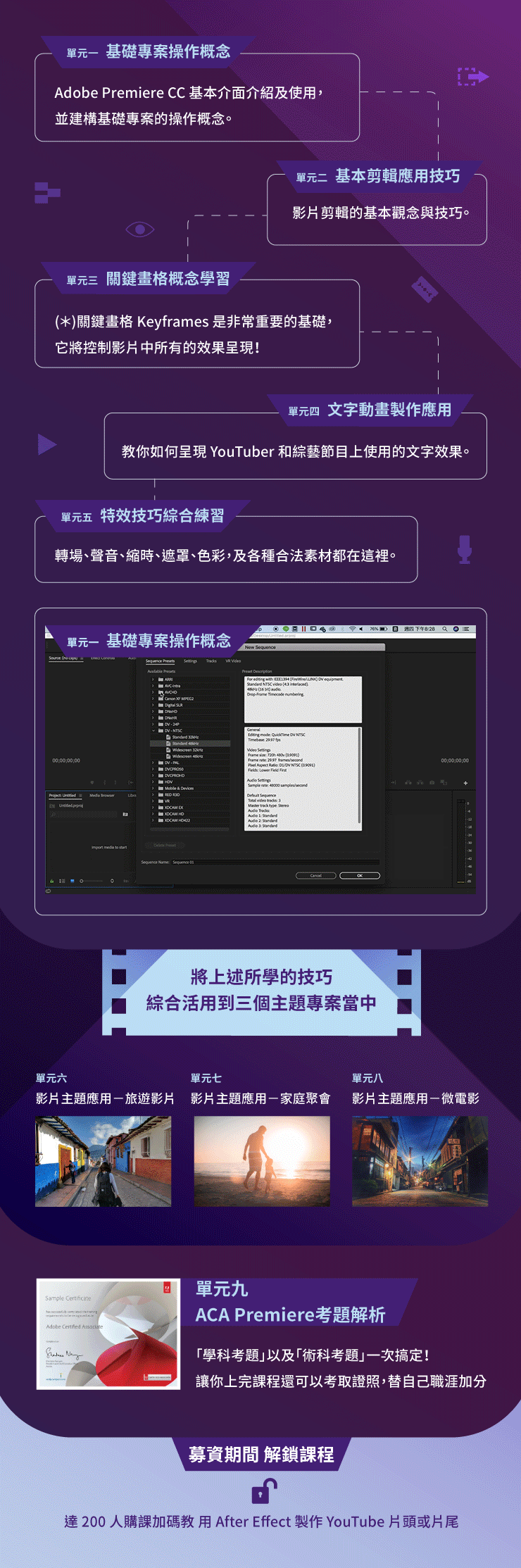Click the AirPlay display menu bar icon
The height and width of the screenshot is (1568, 521).
click(313, 629)
